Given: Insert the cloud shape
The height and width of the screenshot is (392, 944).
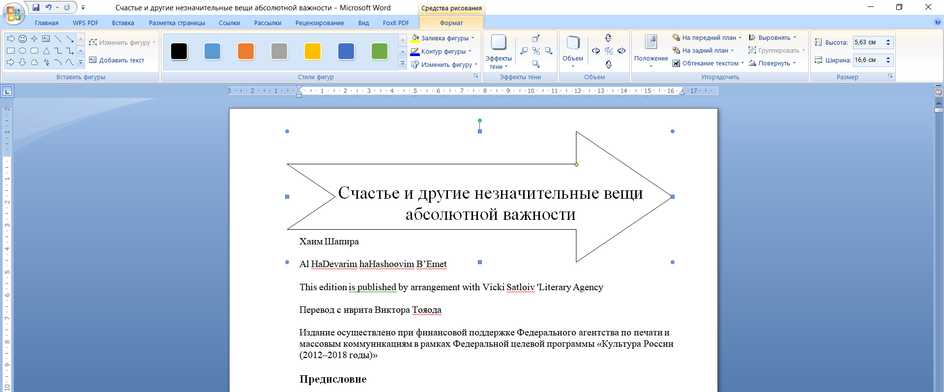Looking at the screenshot, I should click(34, 62).
